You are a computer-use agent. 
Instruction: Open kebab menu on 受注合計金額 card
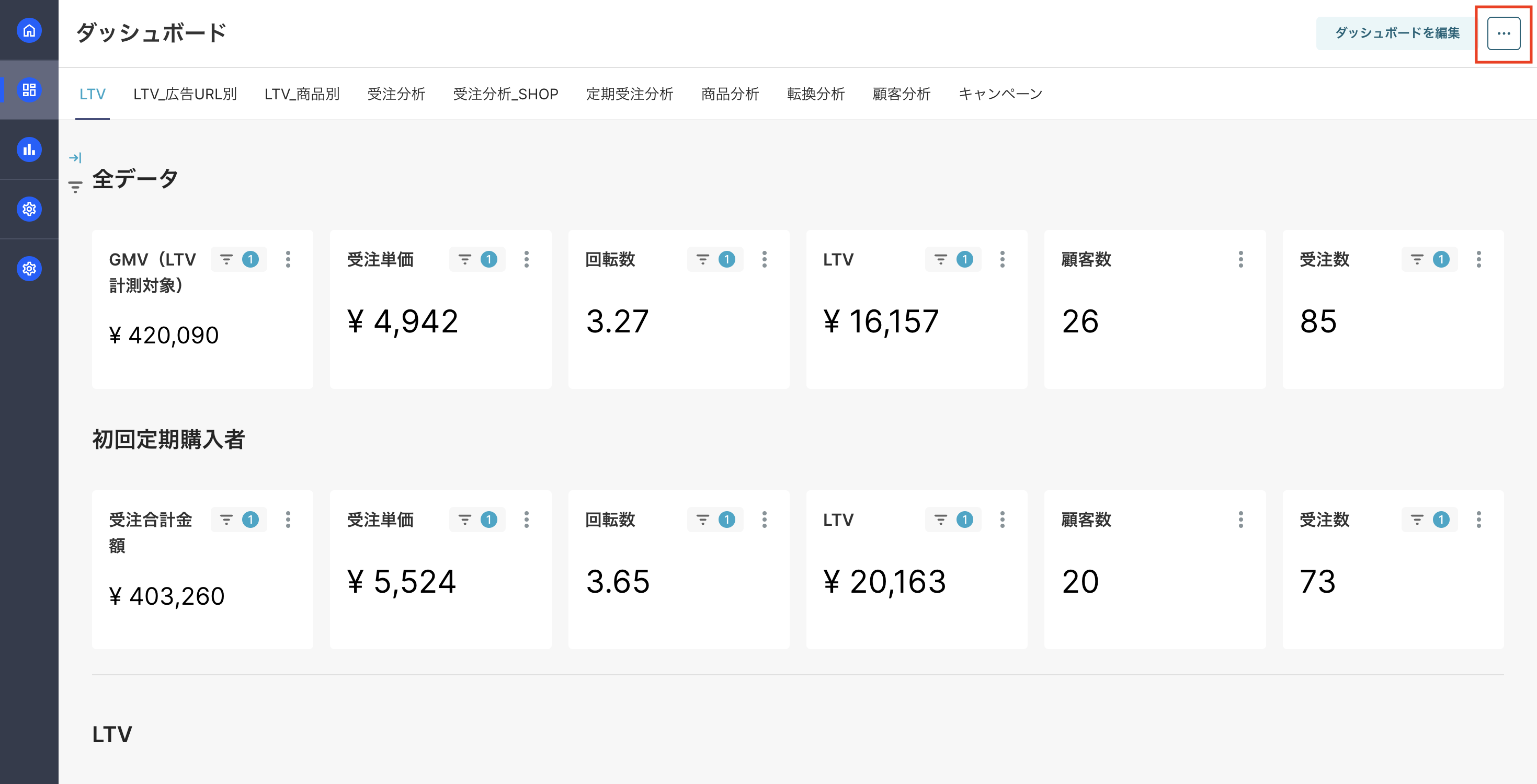(288, 520)
